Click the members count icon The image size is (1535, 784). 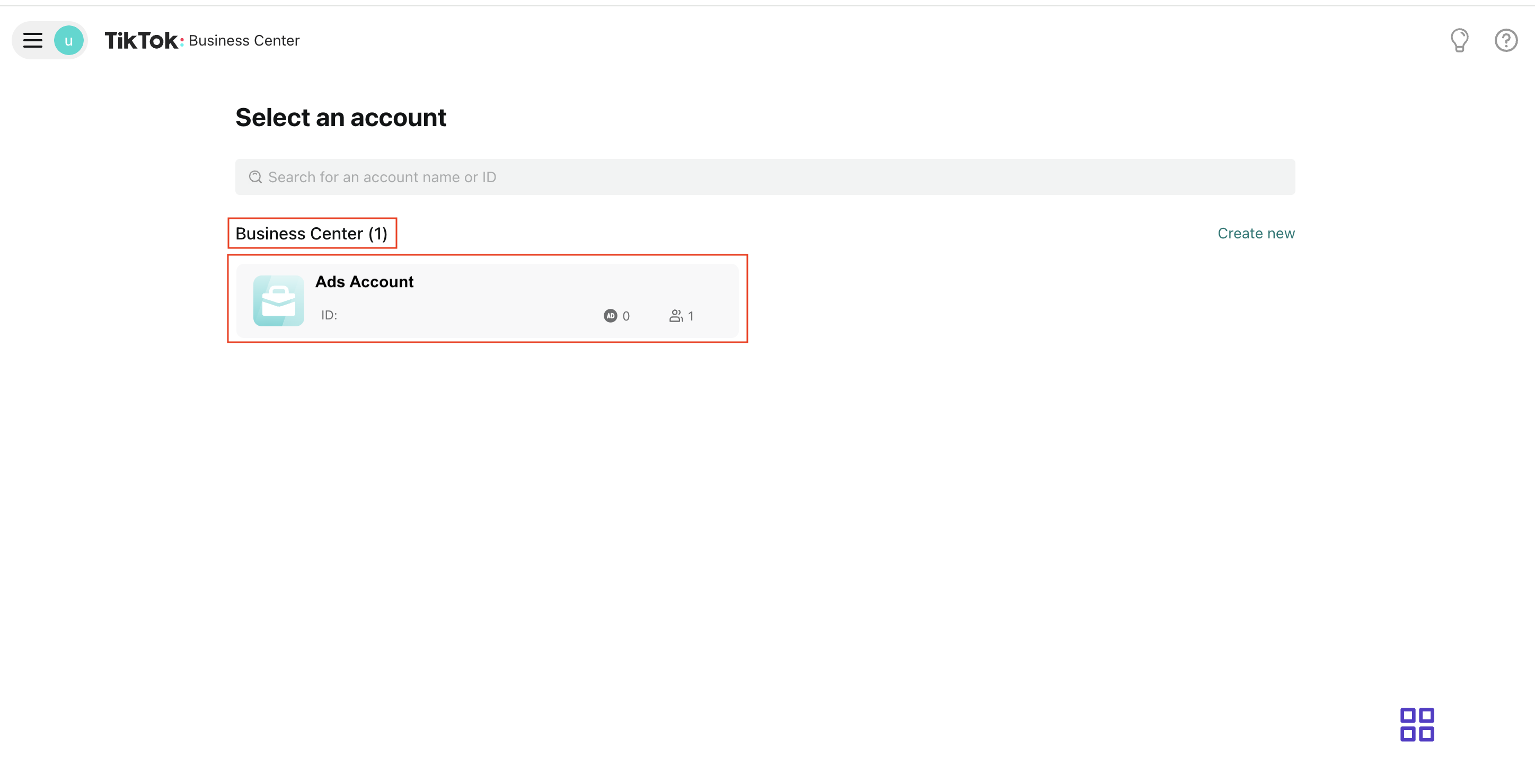pos(676,316)
